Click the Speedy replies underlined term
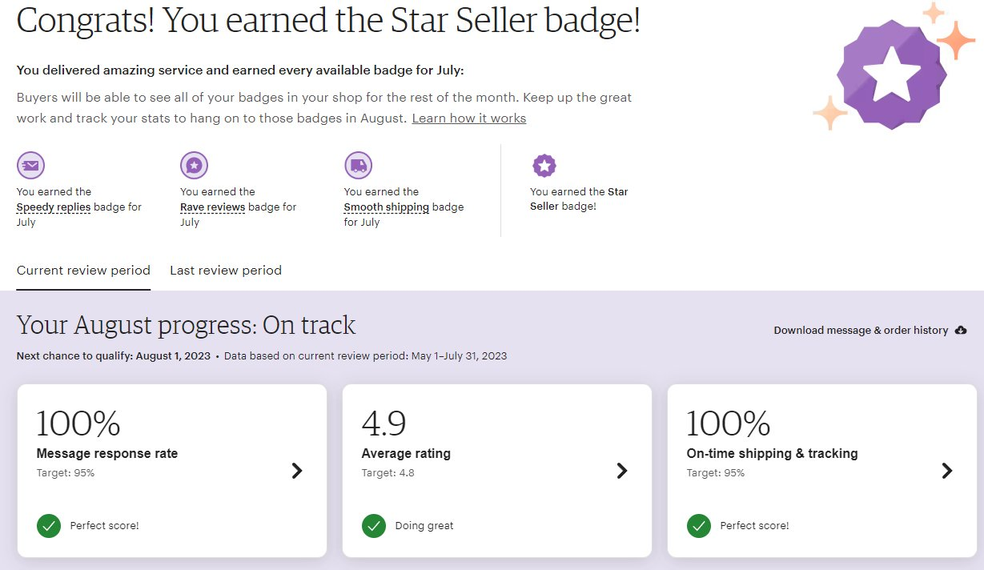The width and height of the screenshot is (984, 570). 53,207
